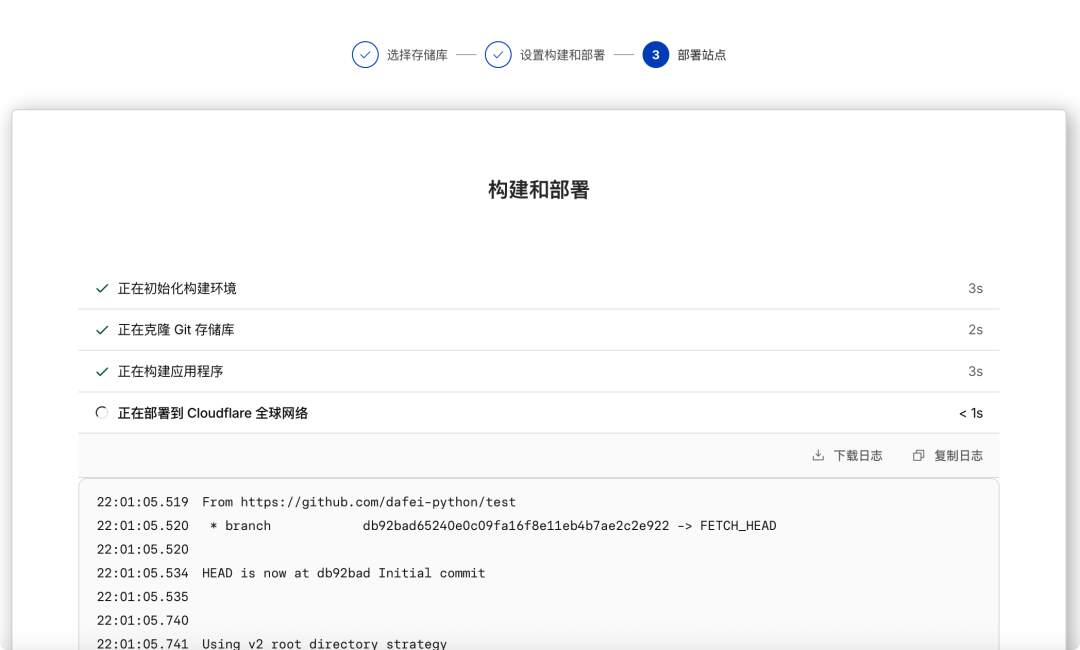This screenshot has height=650, width=1080.
Task: Click the < 1s deployment duration
Action: (x=971, y=413)
